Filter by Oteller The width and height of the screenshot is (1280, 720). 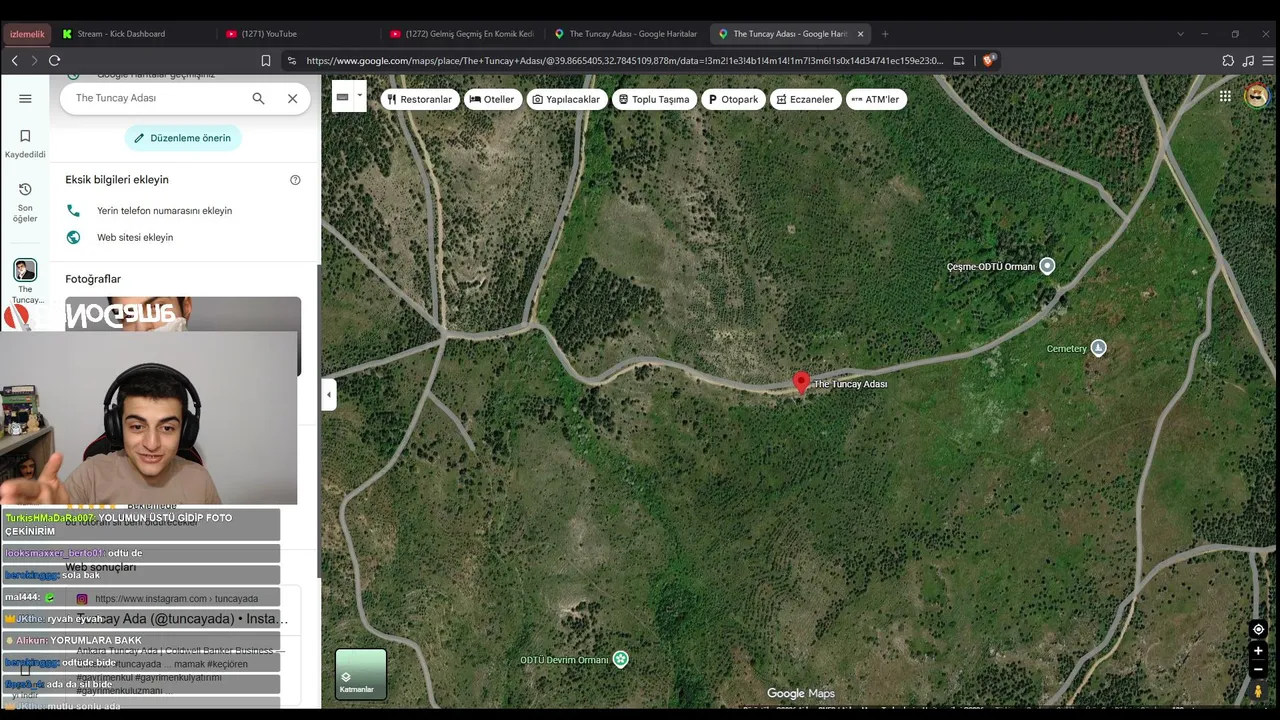click(x=492, y=99)
